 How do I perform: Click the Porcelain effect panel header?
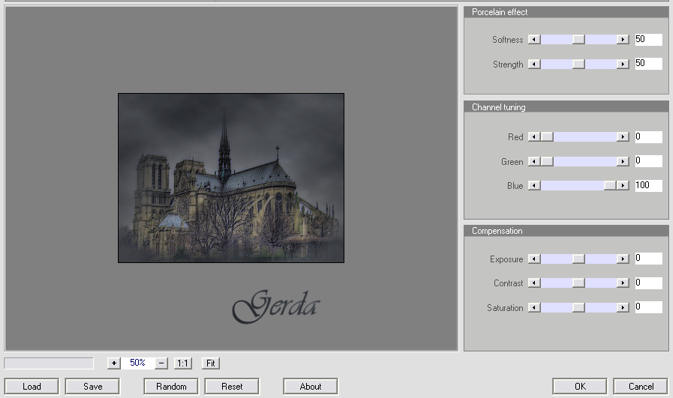566,12
